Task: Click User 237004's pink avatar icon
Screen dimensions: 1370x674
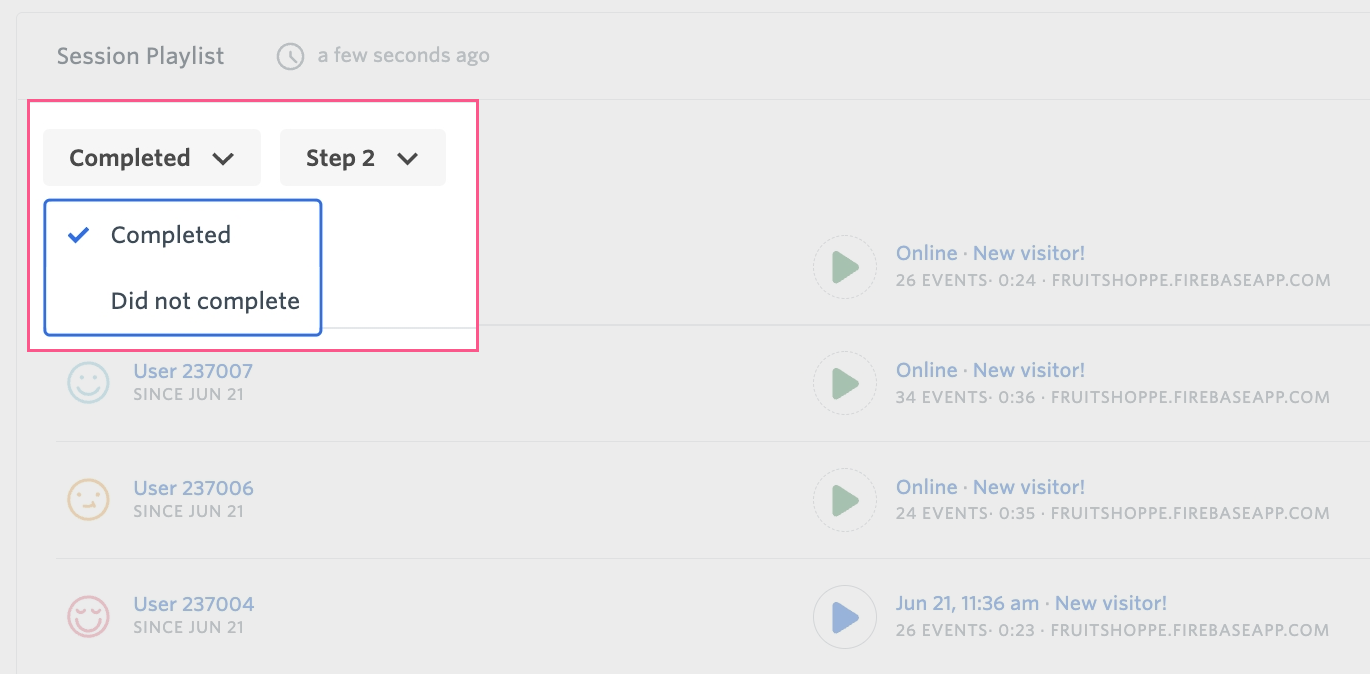Action: tap(88, 617)
